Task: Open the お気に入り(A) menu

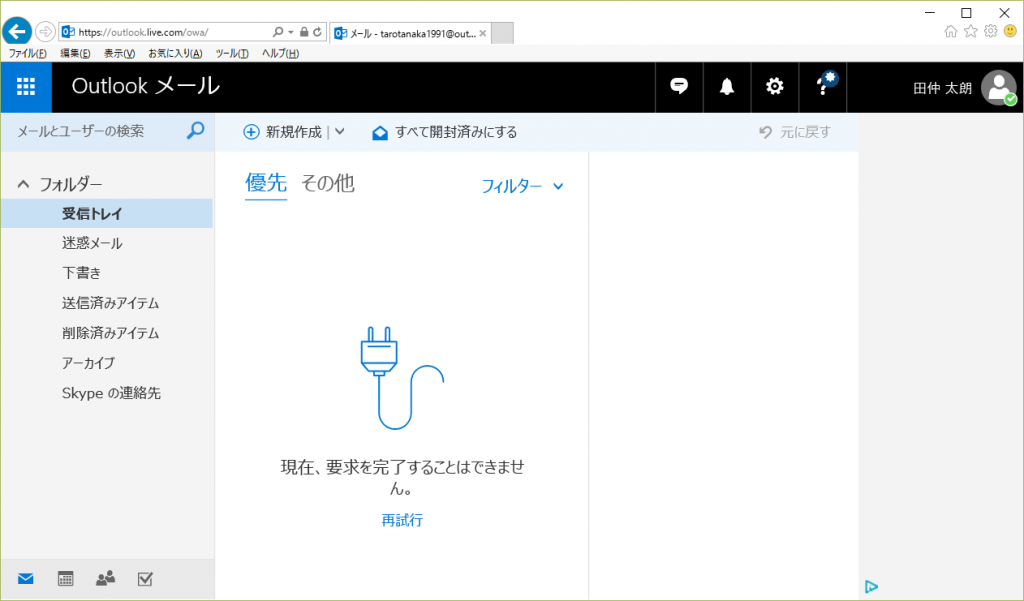Action: click(x=175, y=54)
